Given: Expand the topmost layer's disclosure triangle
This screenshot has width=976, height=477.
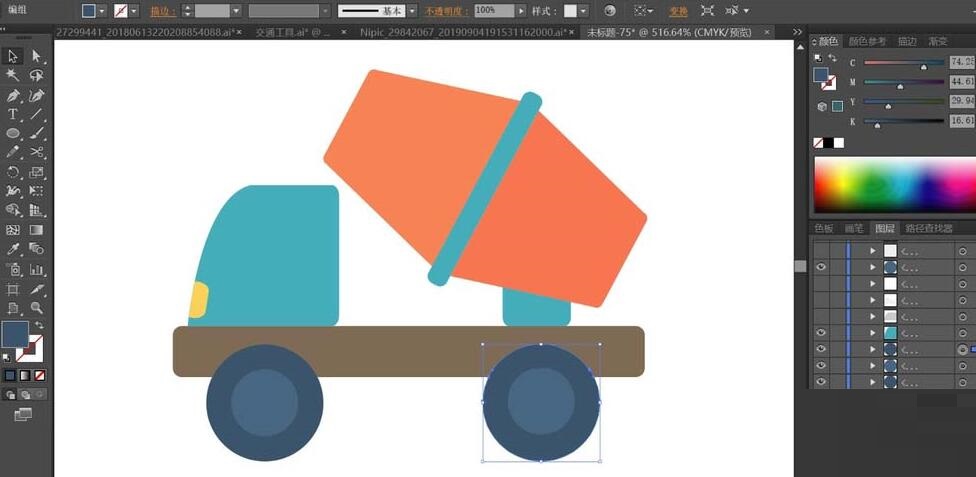Looking at the screenshot, I should pyautogui.click(x=872, y=251).
